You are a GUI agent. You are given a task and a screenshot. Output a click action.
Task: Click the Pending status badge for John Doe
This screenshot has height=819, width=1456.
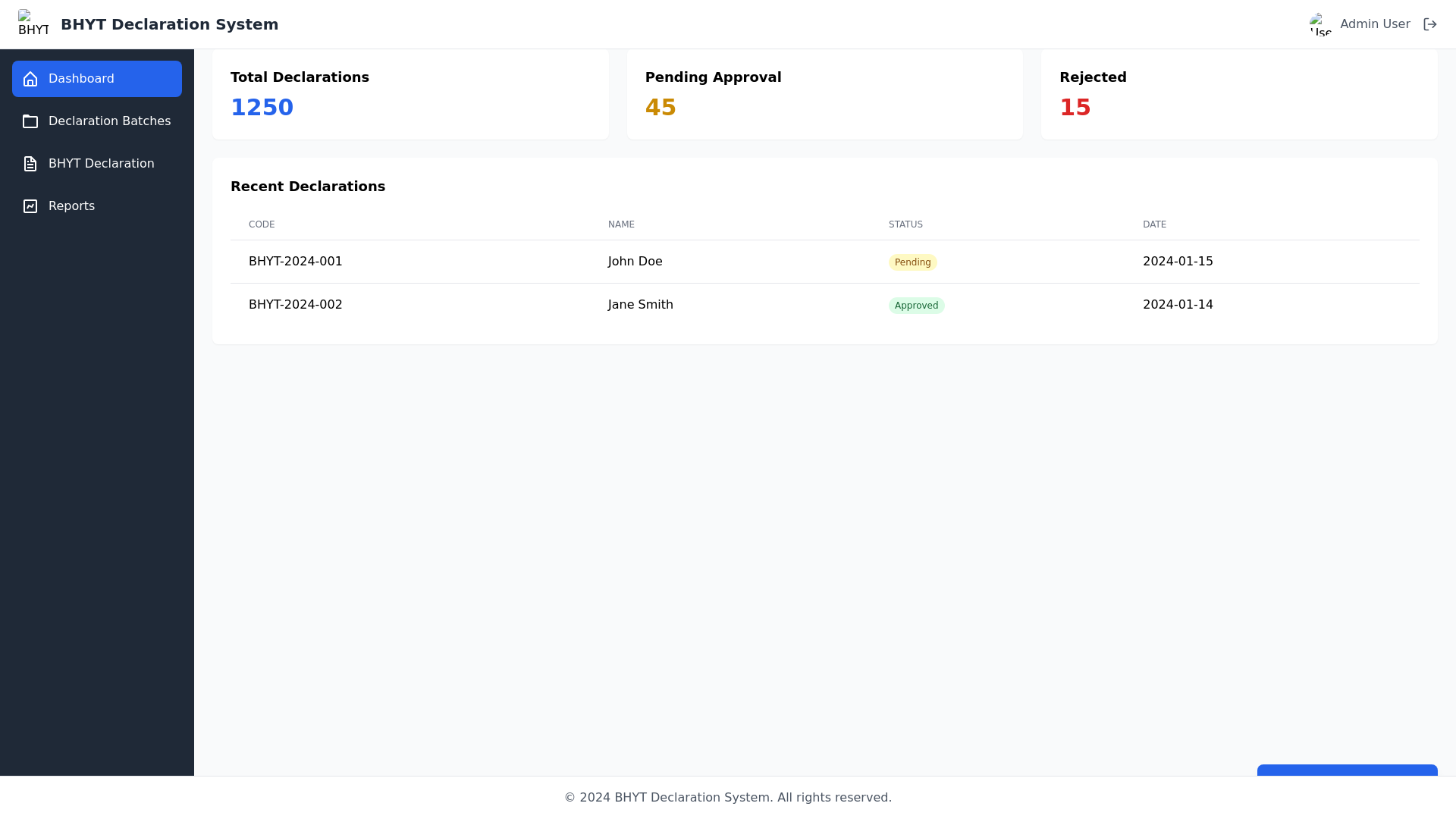click(x=912, y=262)
